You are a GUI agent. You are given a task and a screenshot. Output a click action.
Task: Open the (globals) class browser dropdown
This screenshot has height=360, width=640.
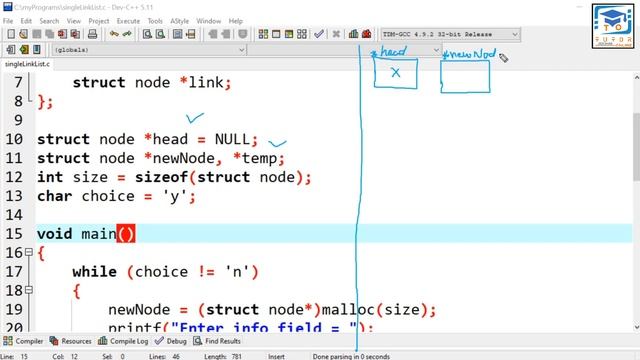point(149,50)
